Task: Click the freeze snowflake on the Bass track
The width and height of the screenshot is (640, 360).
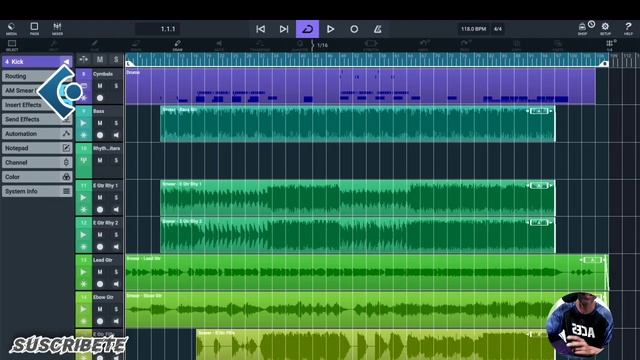Action: click(x=84, y=135)
